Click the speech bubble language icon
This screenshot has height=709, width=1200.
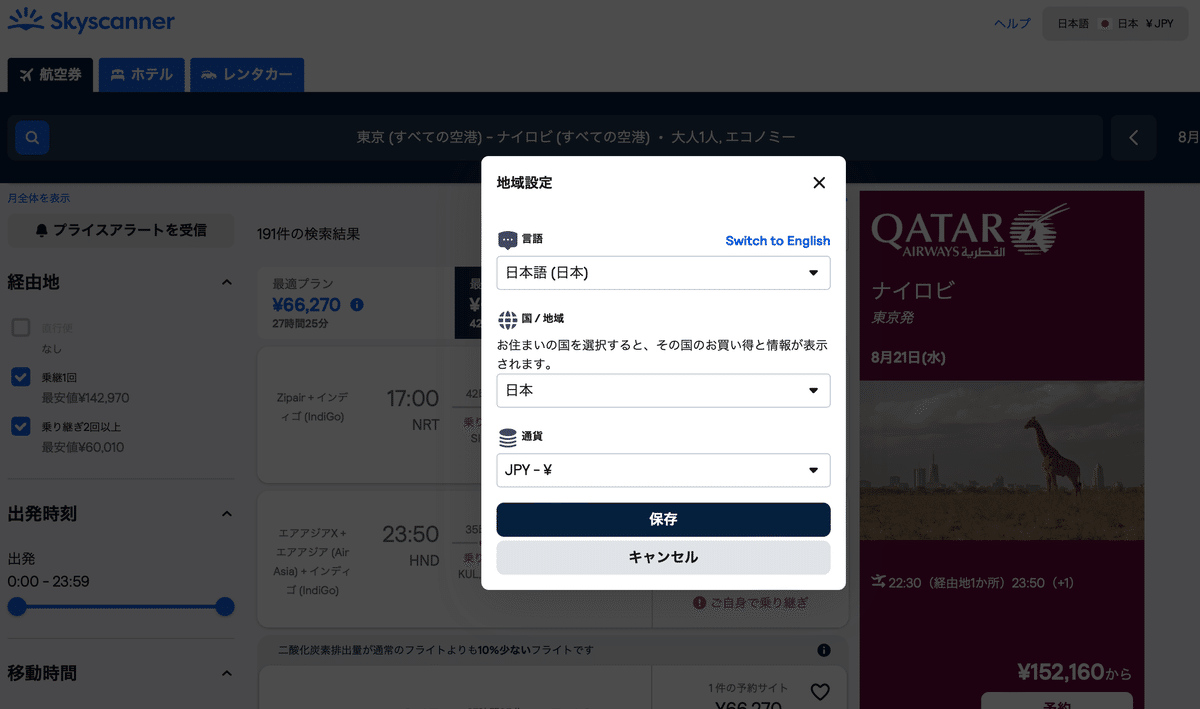click(x=506, y=238)
